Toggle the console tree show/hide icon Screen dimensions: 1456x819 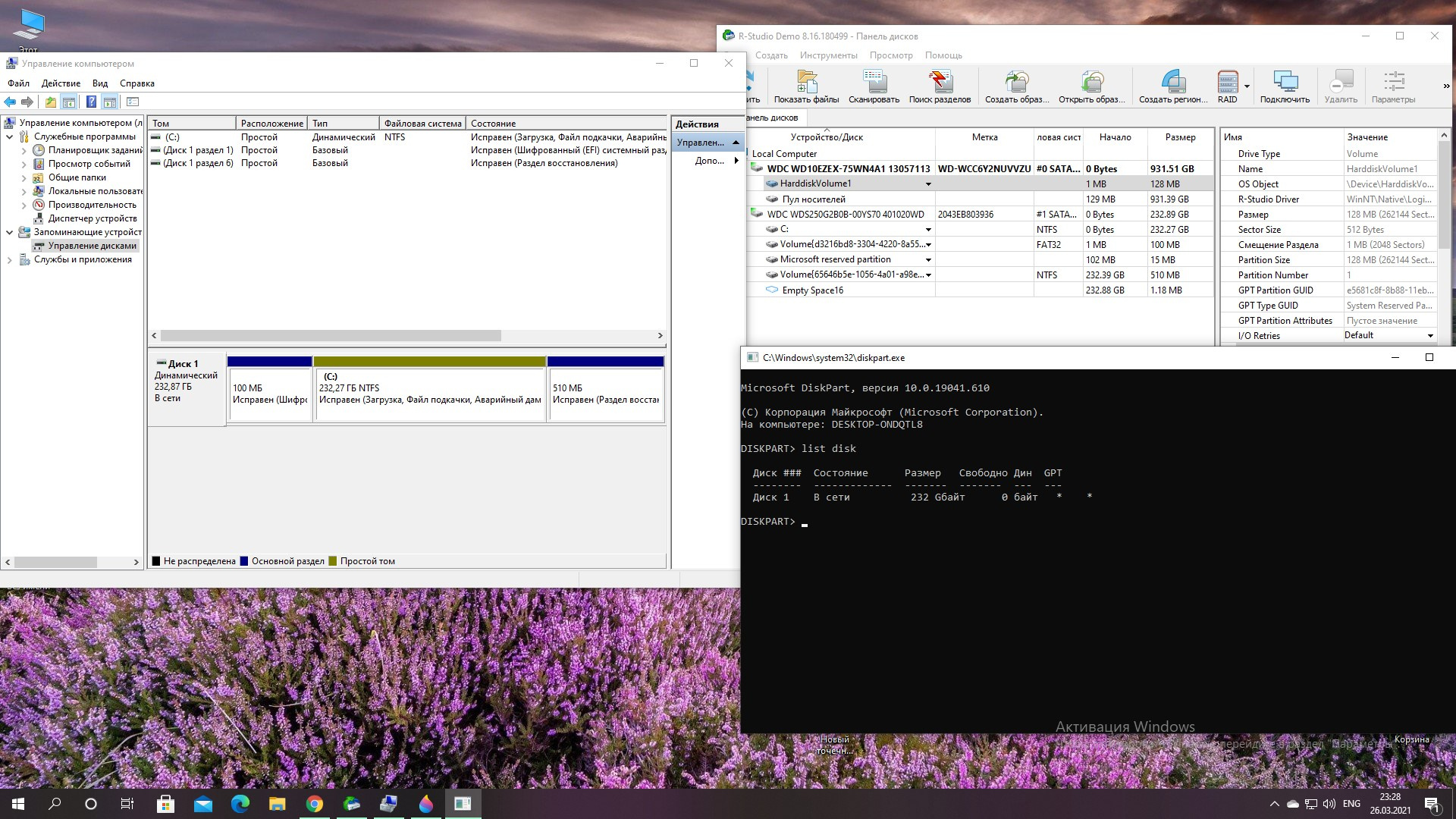point(69,102)
